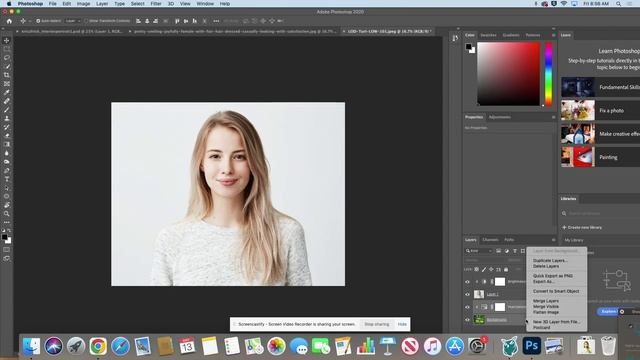Switch default foreground/background colors icon
Viewport: 640px width, 360px height.
[x=3, y=231]
